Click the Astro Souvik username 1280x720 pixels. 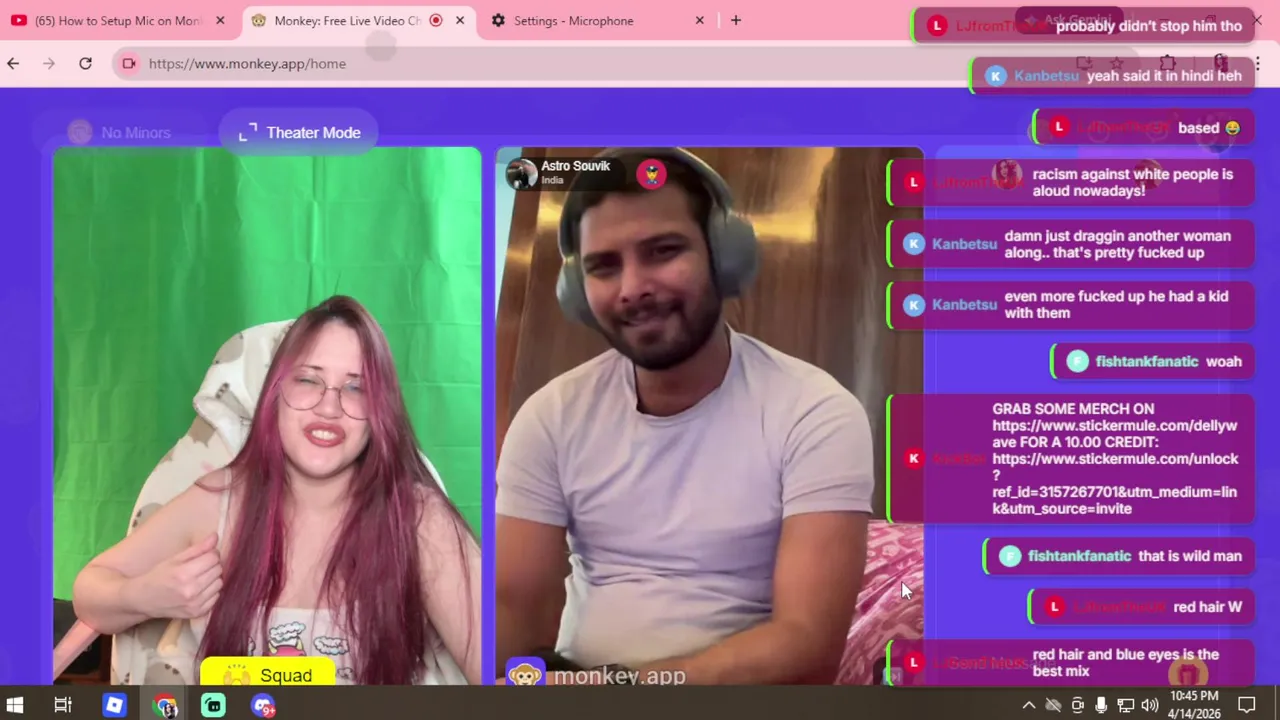[575, 166]
